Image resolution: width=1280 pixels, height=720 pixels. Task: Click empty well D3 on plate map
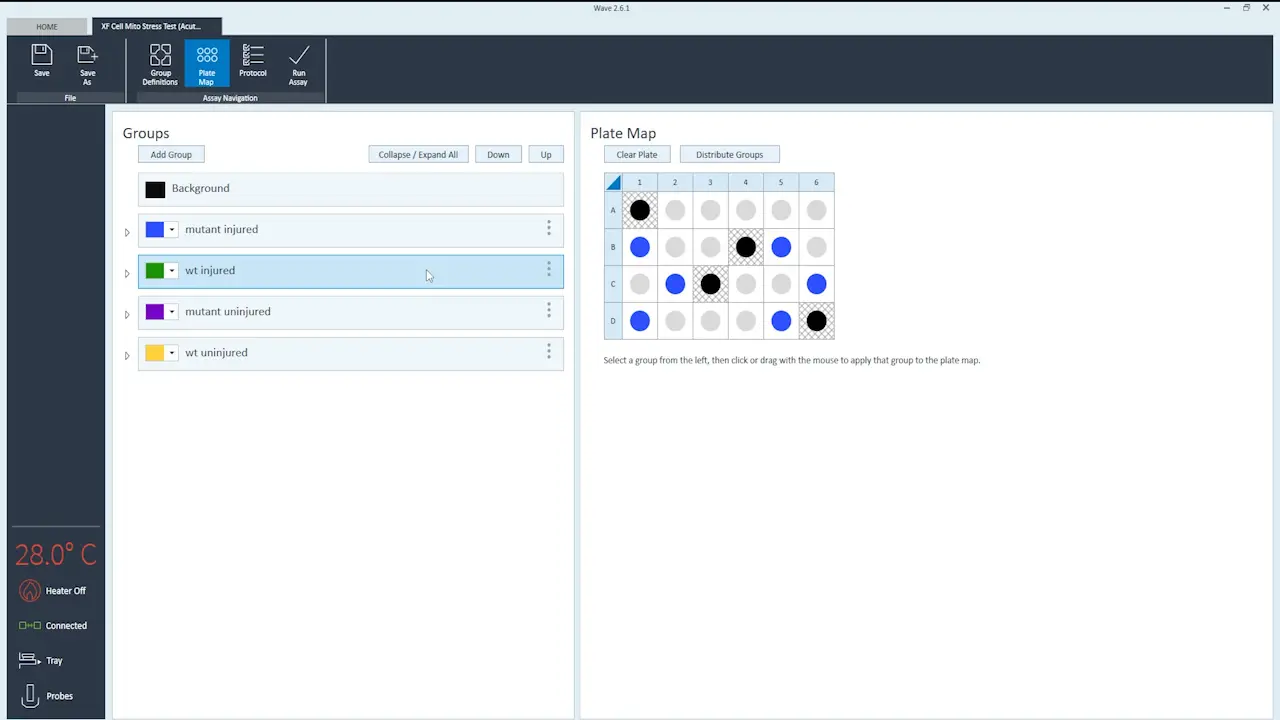(x=710, y=321)
